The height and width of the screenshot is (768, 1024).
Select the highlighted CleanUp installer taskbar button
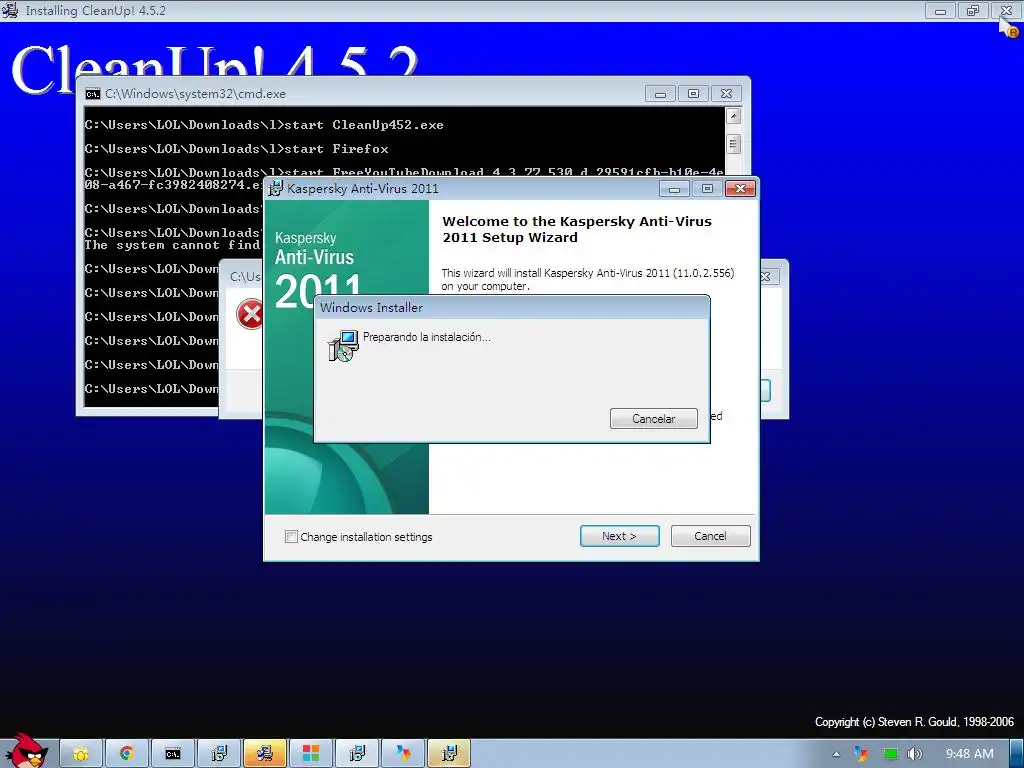coord(264,754)
